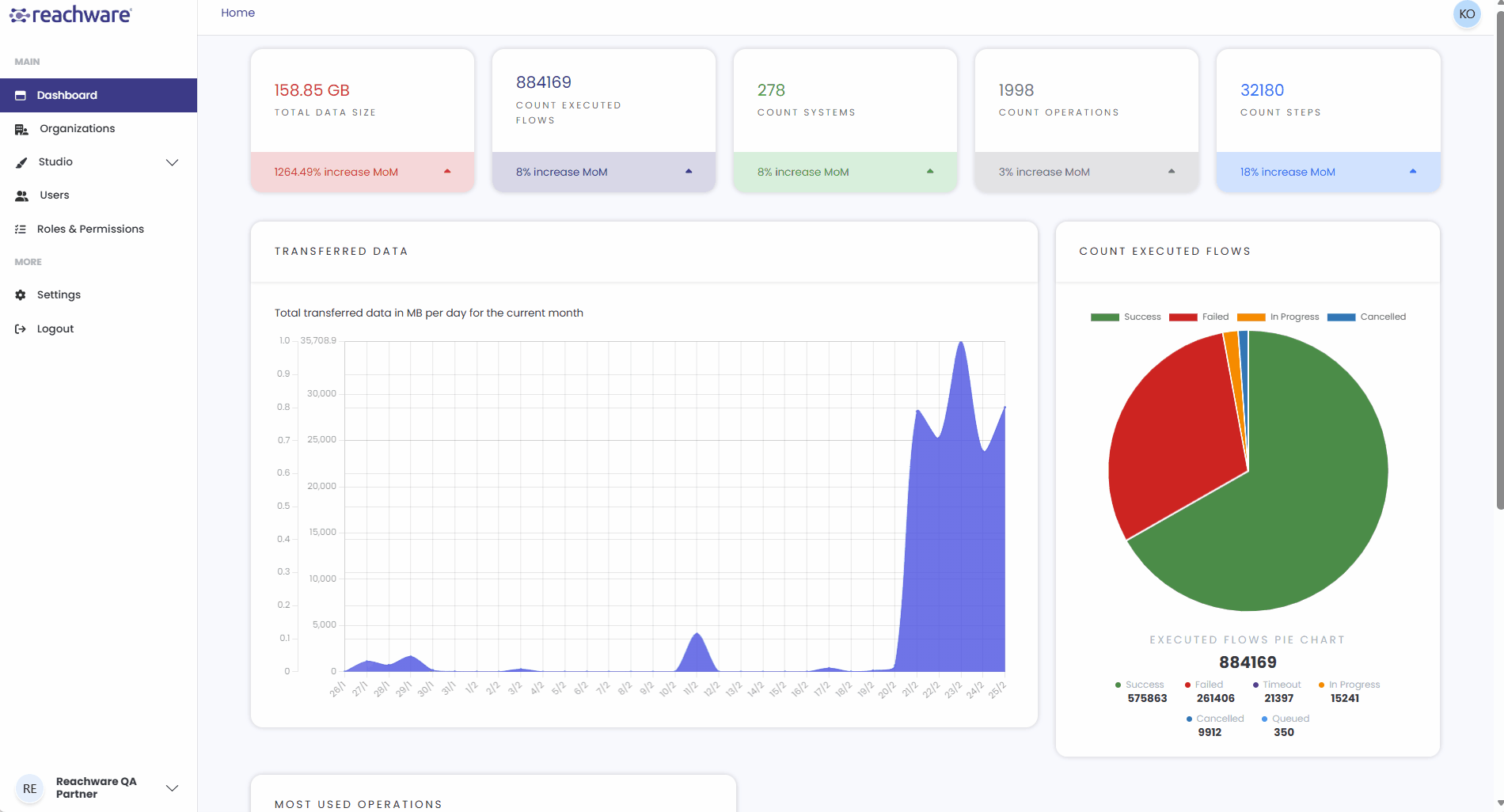Click the 1264.49% increase MoM text
Screen dimensions: 1504x812
pos(336,172)
